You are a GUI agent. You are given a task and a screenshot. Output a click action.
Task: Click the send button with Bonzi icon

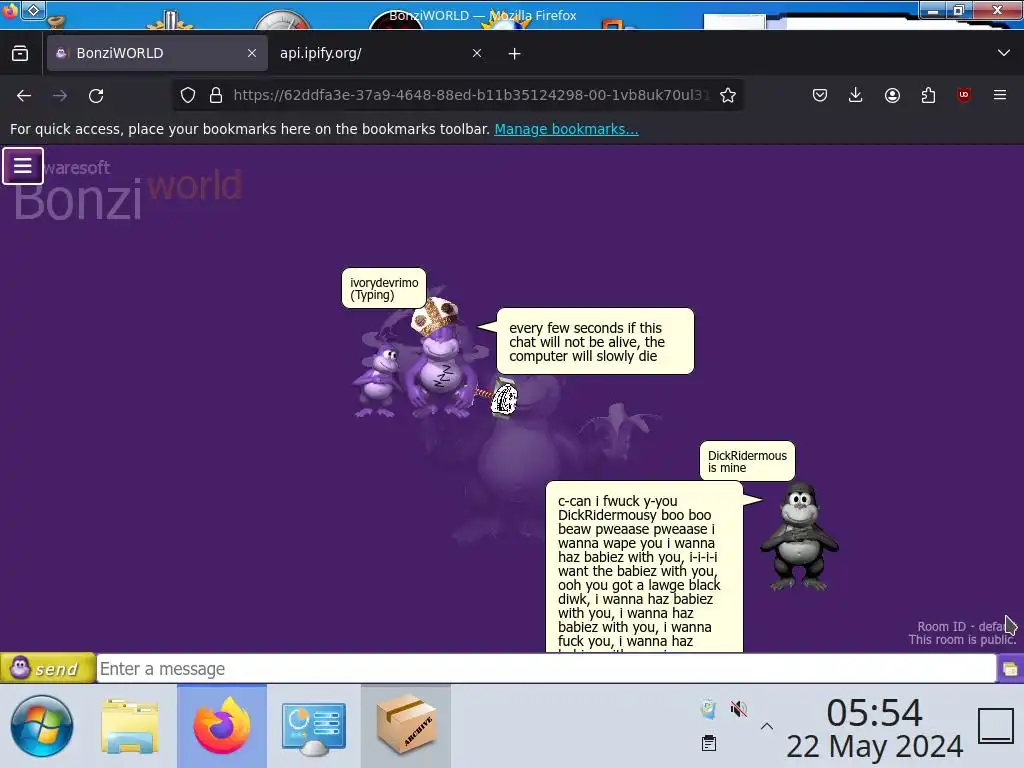coord(48,669)
